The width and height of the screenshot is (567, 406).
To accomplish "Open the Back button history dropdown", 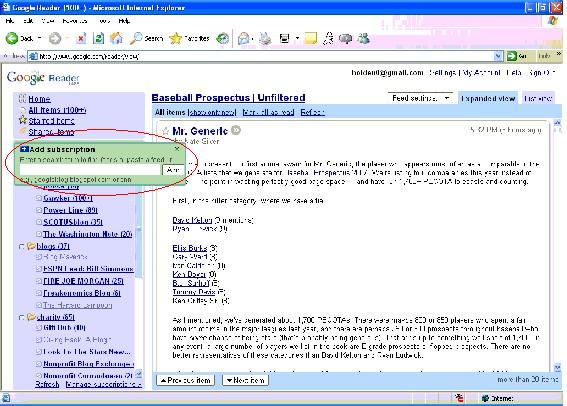I will [40, 38].
